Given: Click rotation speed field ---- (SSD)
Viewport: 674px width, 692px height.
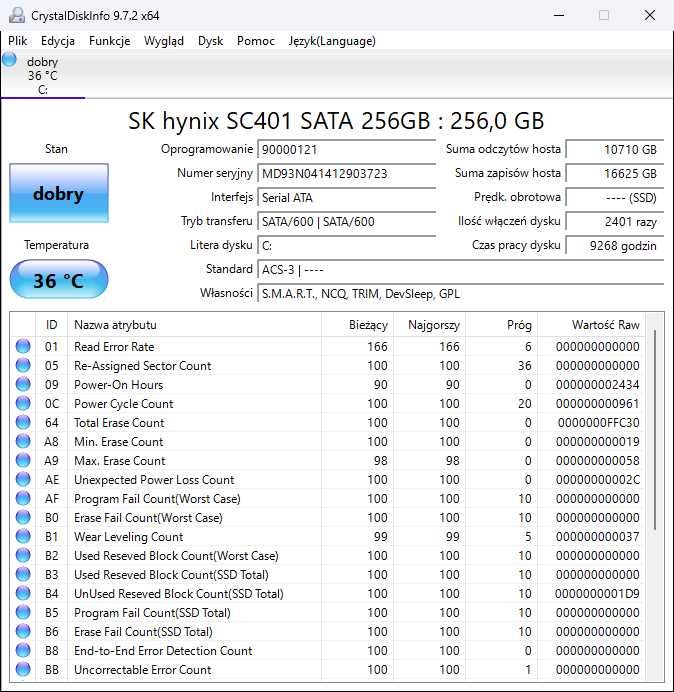Looking at the screenshot, I should pos(615,197).
